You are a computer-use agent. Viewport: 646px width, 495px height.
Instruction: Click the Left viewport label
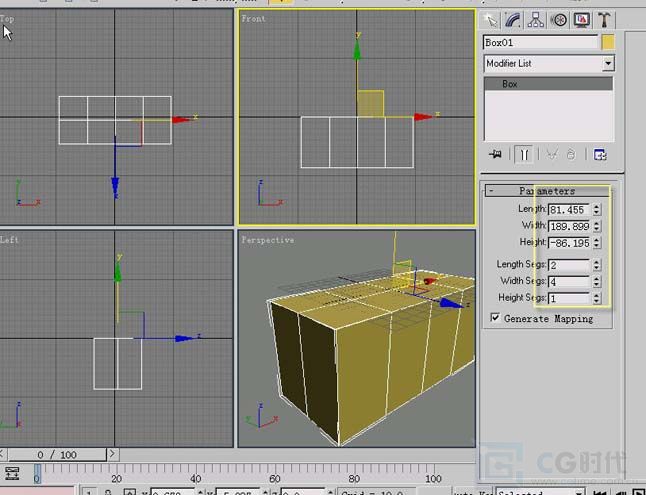[x=9, y=240]
